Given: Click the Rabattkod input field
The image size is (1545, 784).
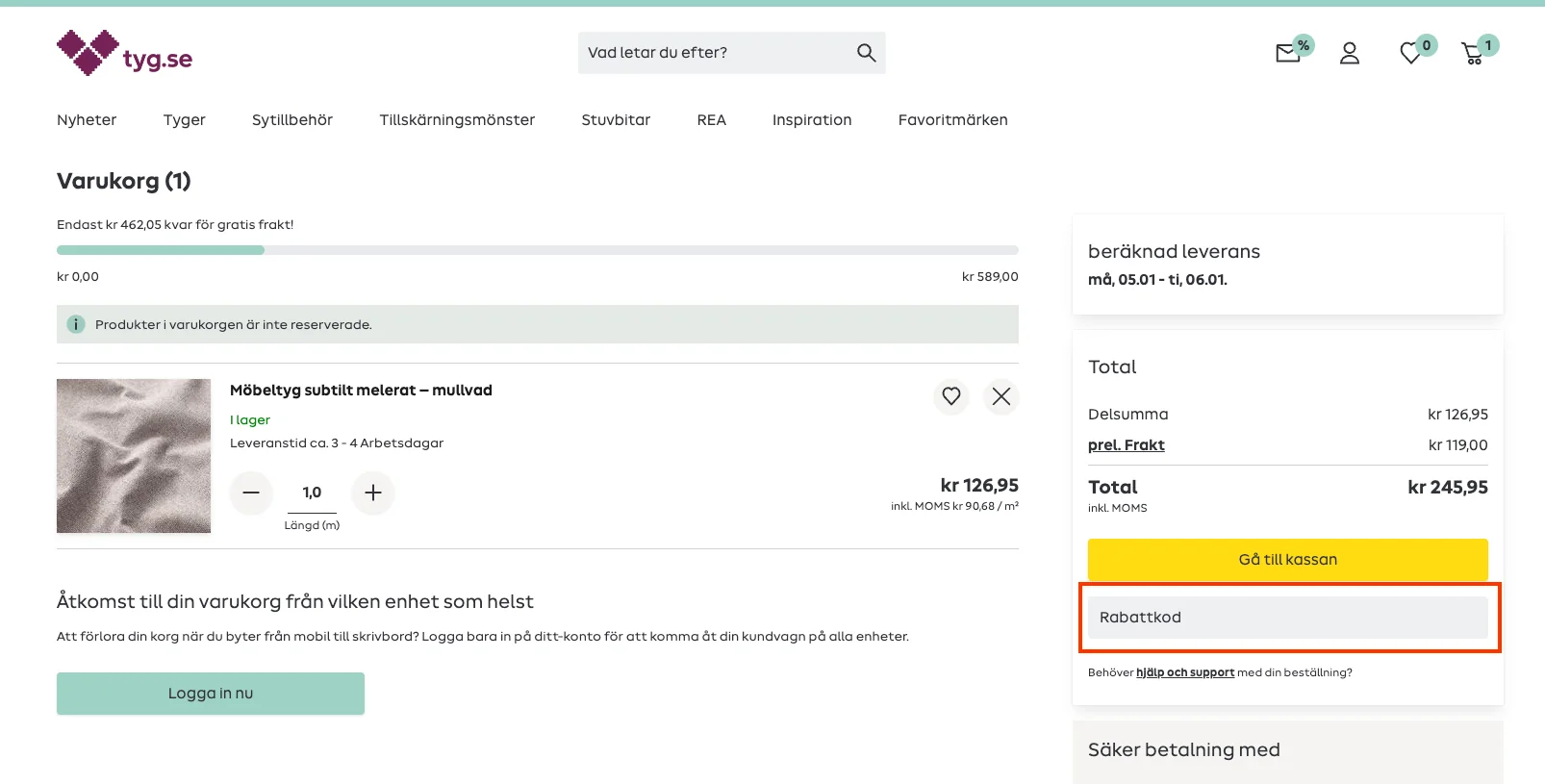Looking at the screenshot, I should 1287,618.
